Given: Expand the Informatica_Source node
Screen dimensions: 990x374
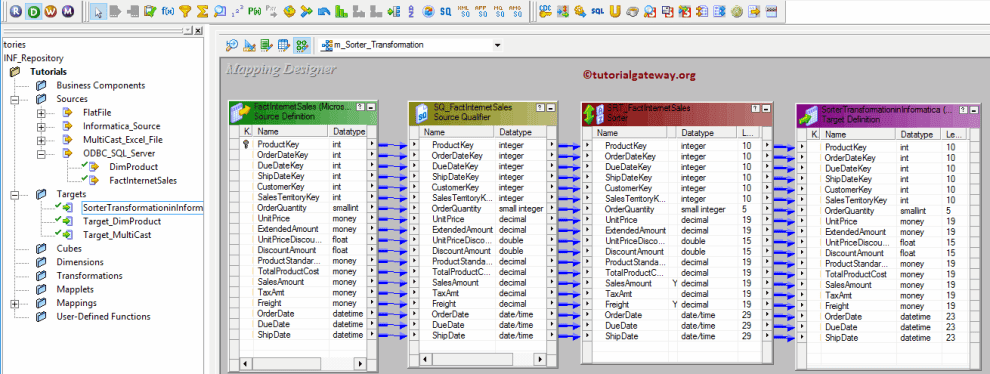Looking at the screenshot, I should click(42, 126).
